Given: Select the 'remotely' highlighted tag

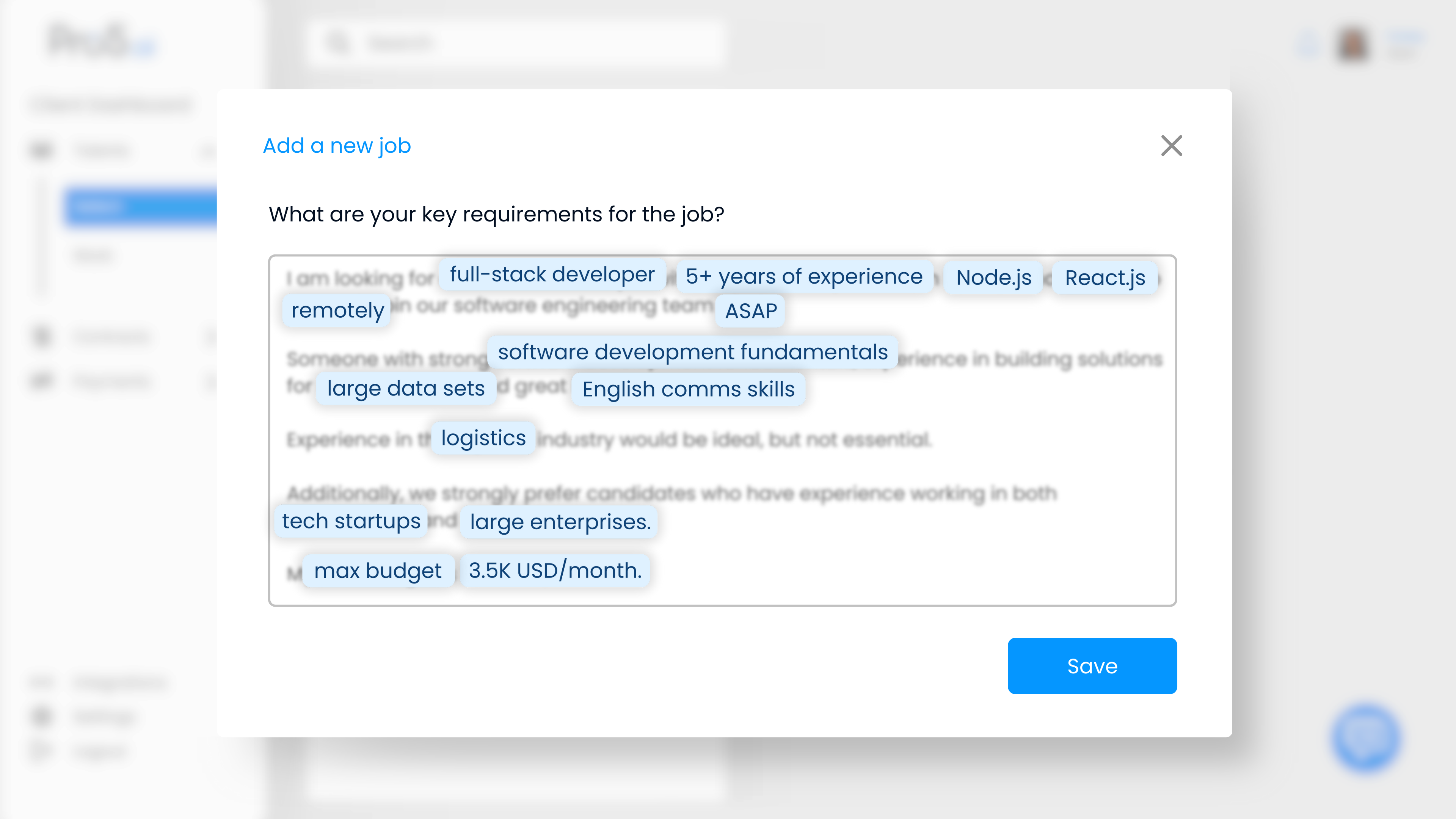Looking at the screenshot, I should tap(337, 310).
